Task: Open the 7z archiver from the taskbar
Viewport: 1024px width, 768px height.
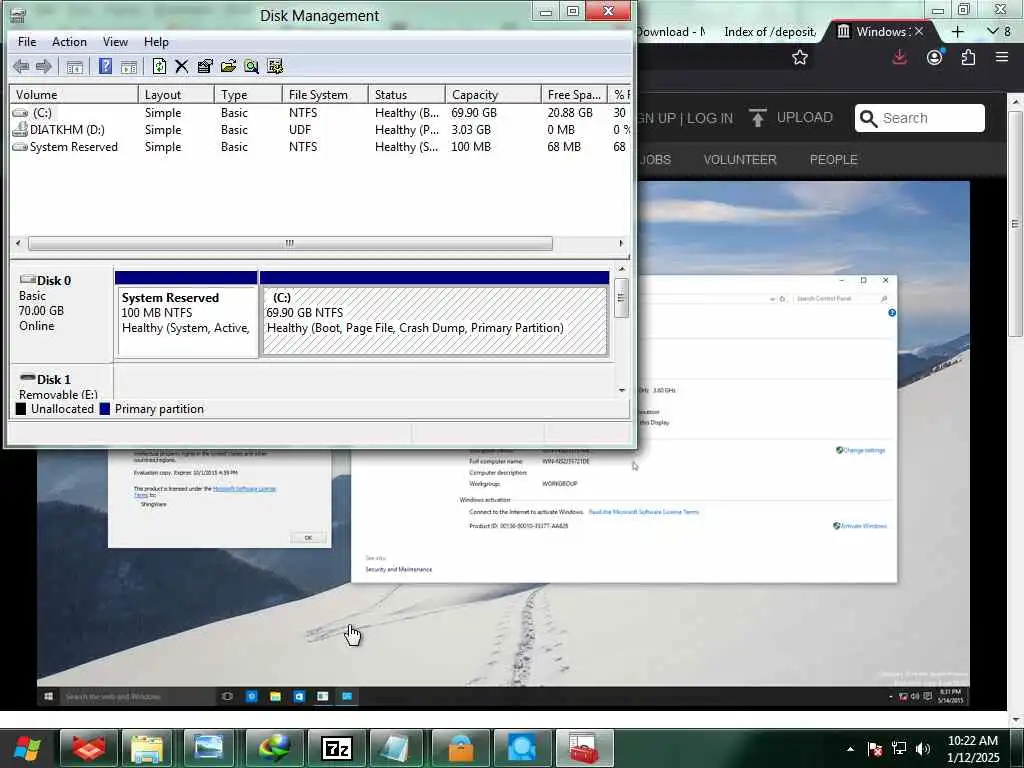Action: coord(337,748)
